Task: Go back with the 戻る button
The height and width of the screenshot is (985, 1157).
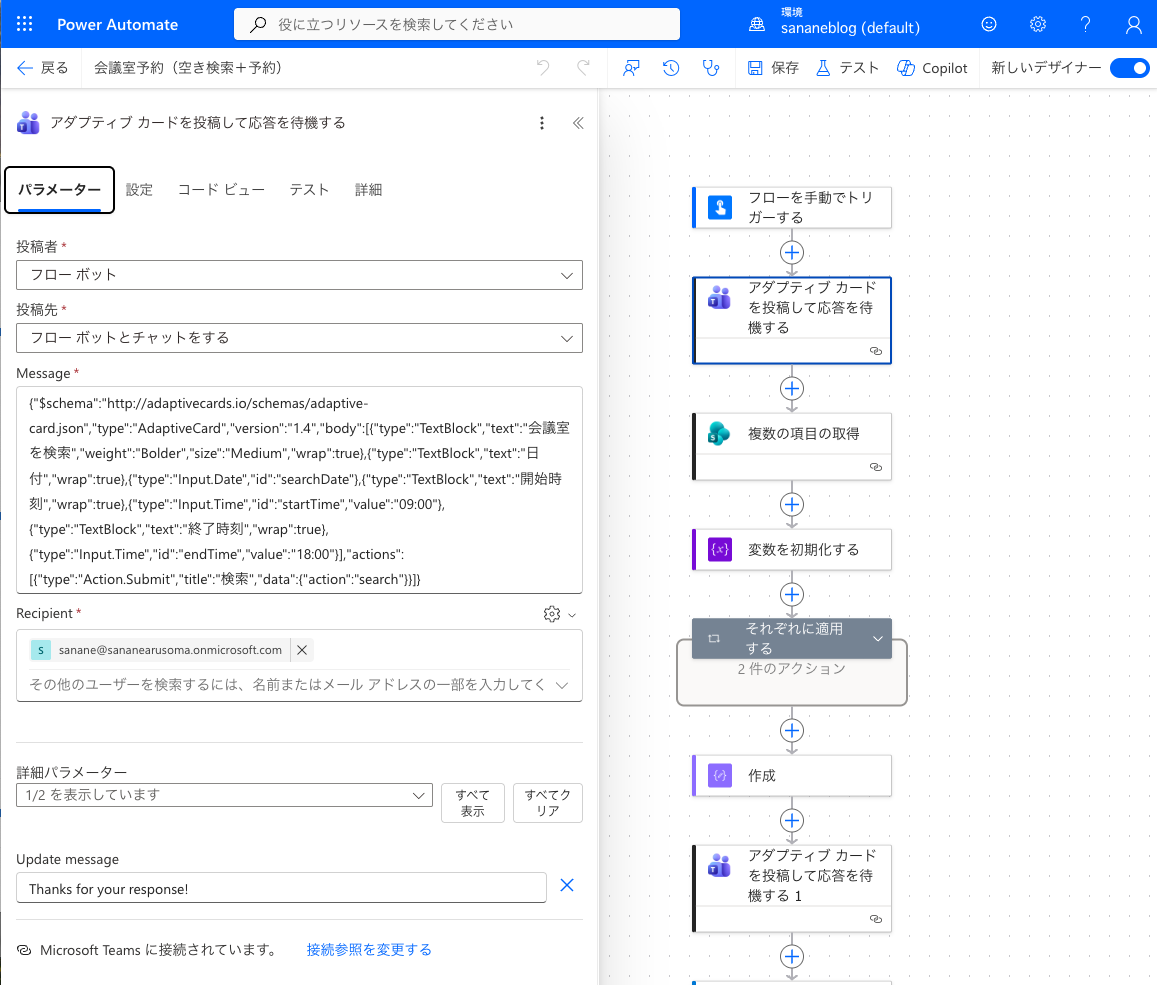Action: click(43, 68)
